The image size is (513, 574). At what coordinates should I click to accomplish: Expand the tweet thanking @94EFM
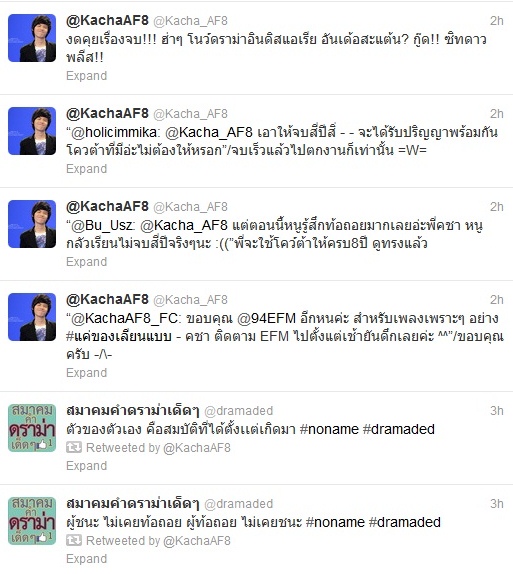click(86, 373)
